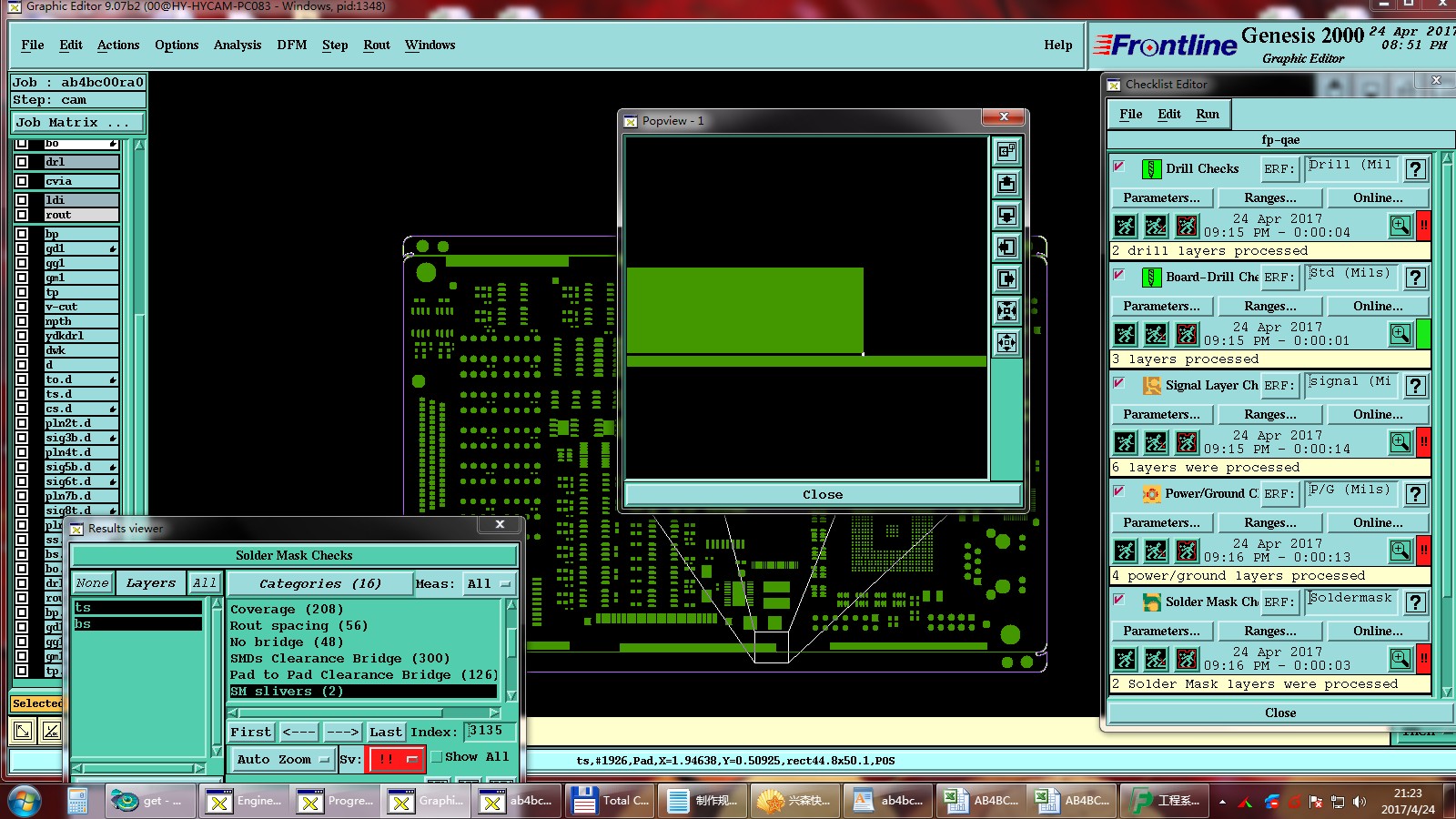Open File menu in Graphic Editor
The image size is (1456, 819).
pos(33,45)
